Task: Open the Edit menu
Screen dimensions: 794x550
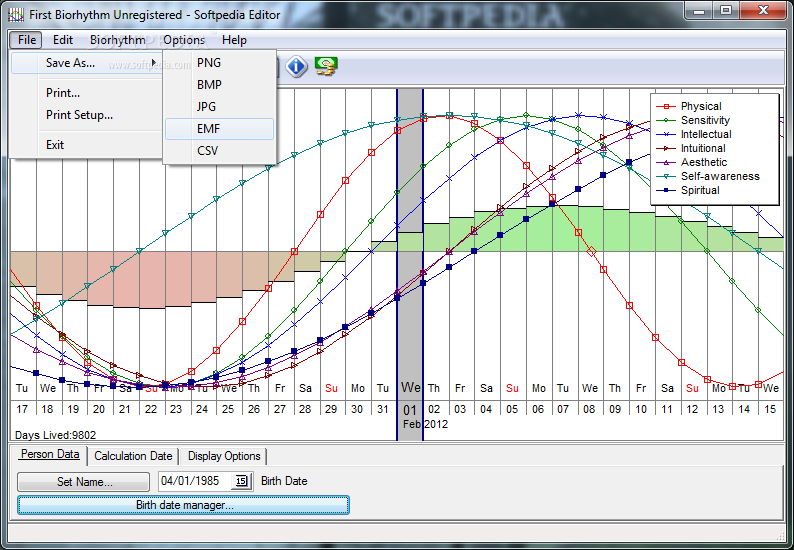Action: (x=63, y=40)
